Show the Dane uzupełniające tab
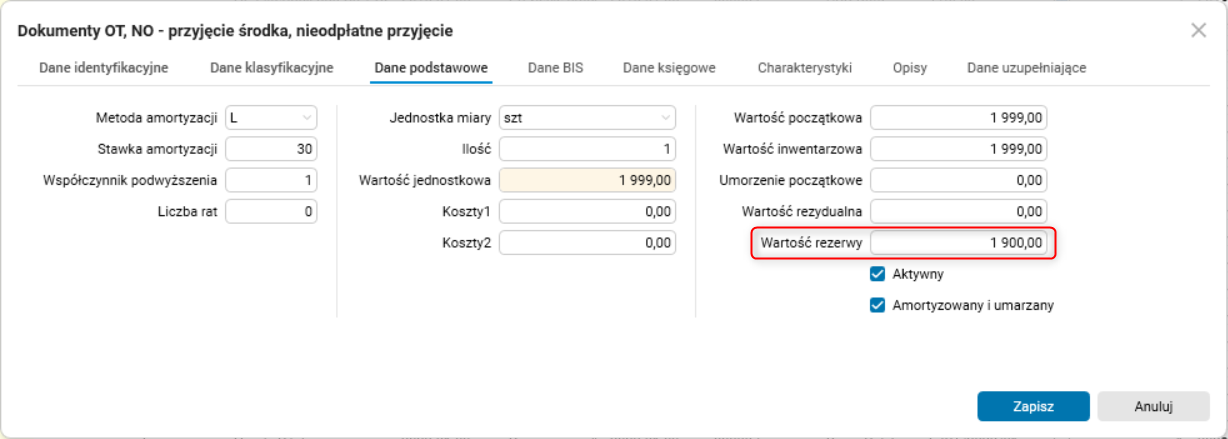The height and width of the screenshot is (439, 1228). coord(1026,69)
